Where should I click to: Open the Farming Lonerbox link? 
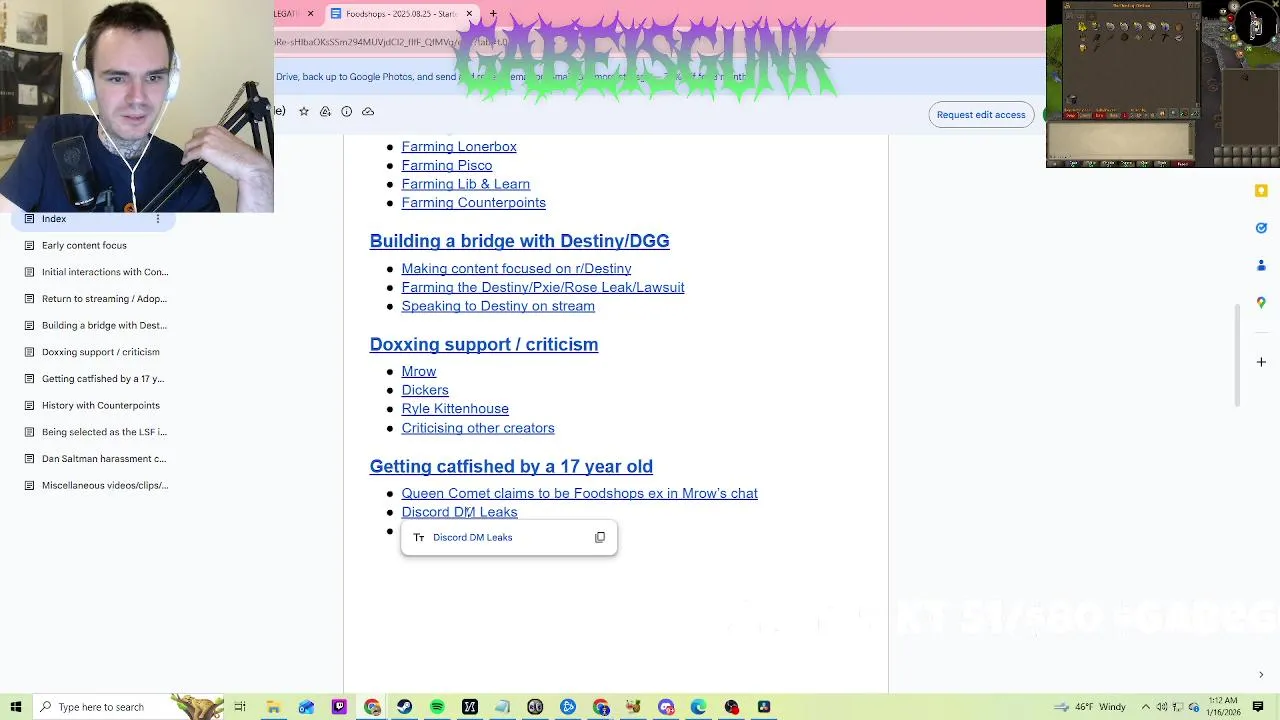(459, 146)
